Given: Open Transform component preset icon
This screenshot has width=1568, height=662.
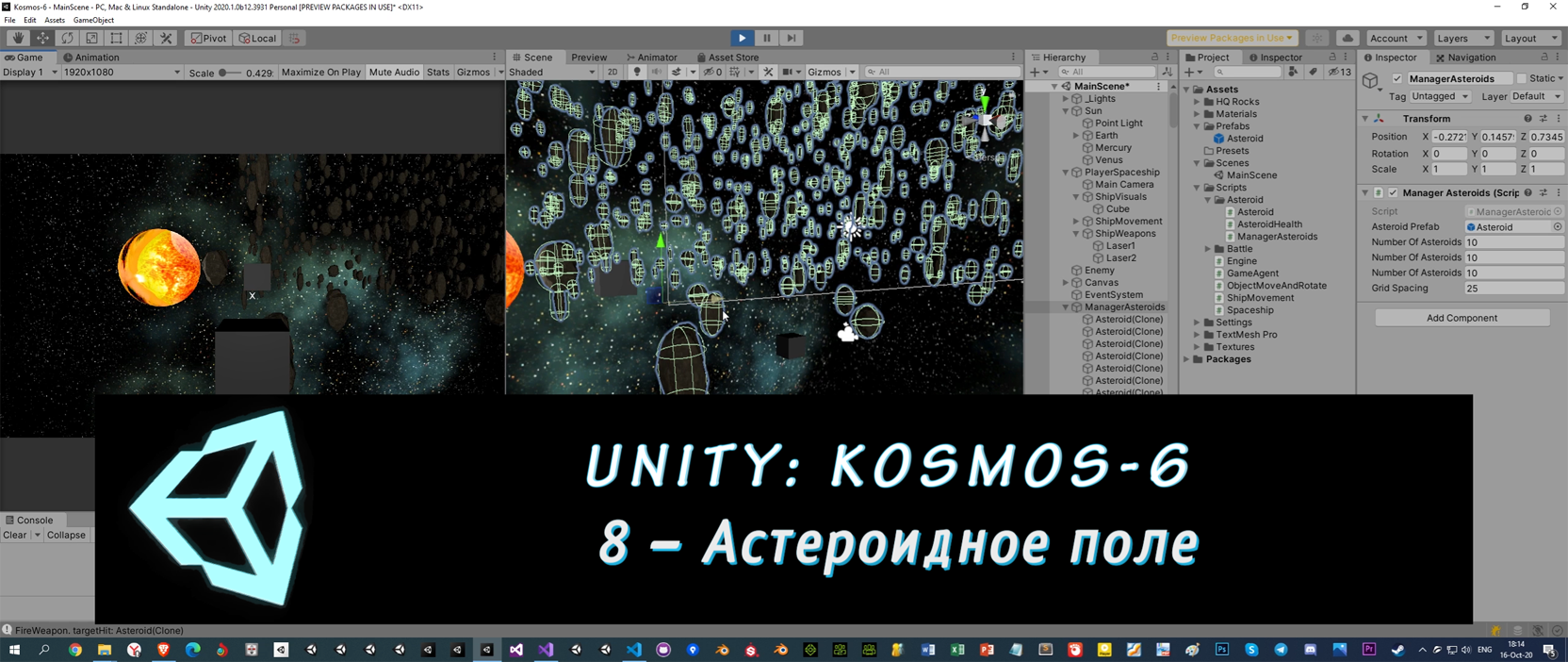Looking at the screenshot, I should [1543, 119].
